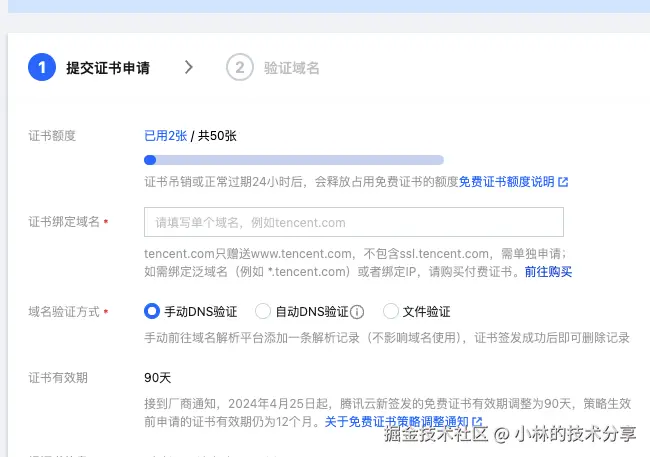The height and width of the screenshot is (457, 650).
Task: Click step 1 circle for 提交证书申请
Action: pos(42,67)
